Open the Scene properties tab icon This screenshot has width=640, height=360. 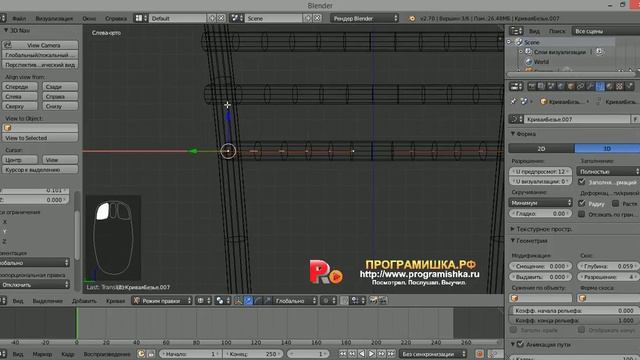[x=551, y=86]
